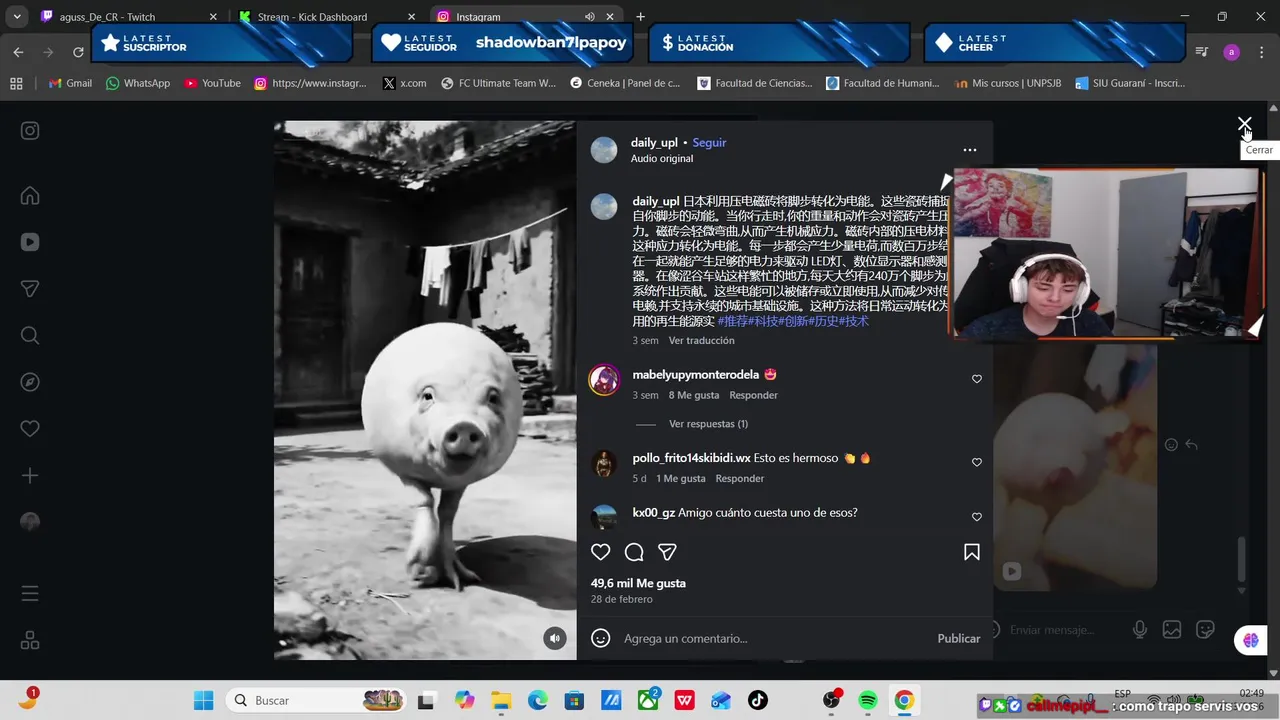Open Spotify from the taskbar

(868, 701)
